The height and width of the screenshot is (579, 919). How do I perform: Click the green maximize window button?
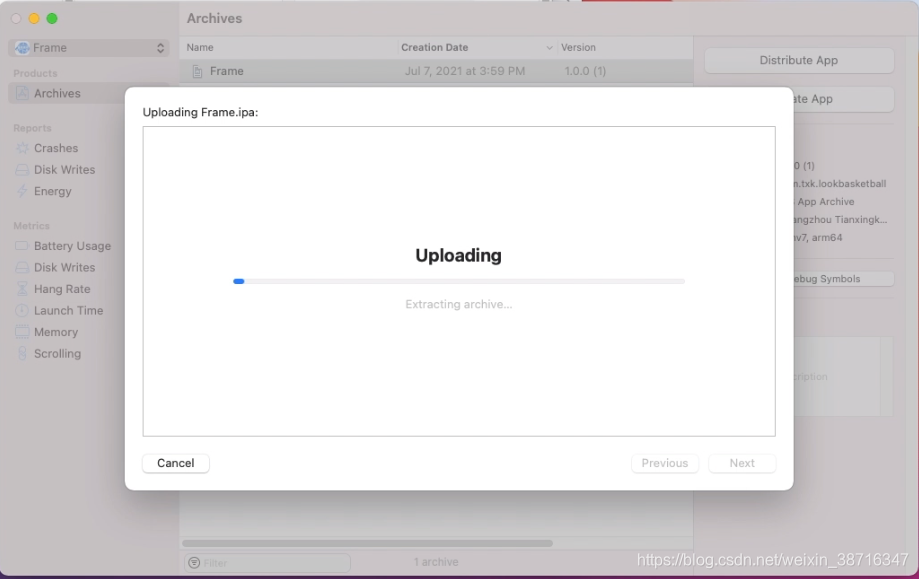pyautogui.click(x=52, y=19)
